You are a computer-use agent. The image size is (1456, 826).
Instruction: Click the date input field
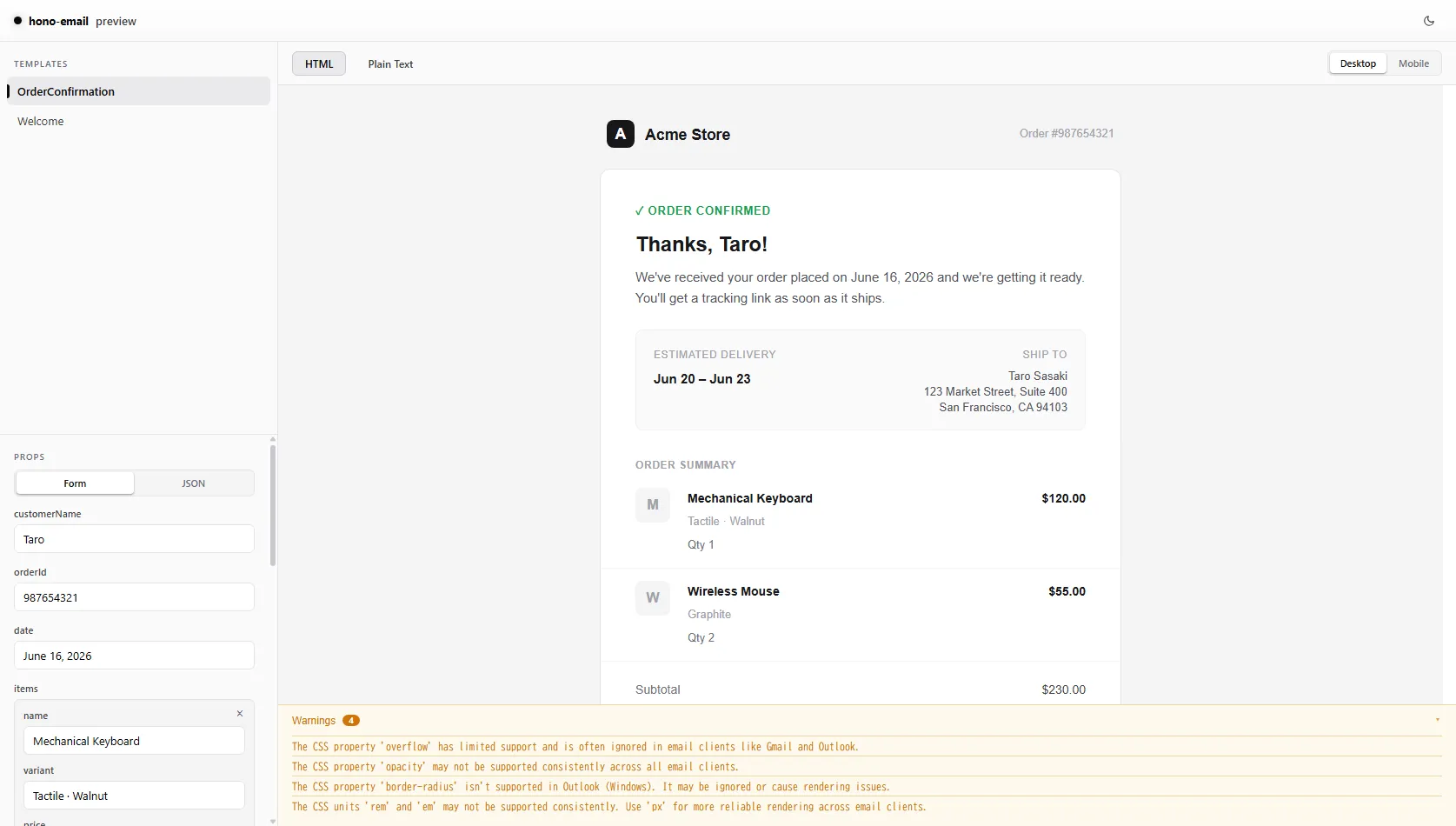tap(134, 656)
